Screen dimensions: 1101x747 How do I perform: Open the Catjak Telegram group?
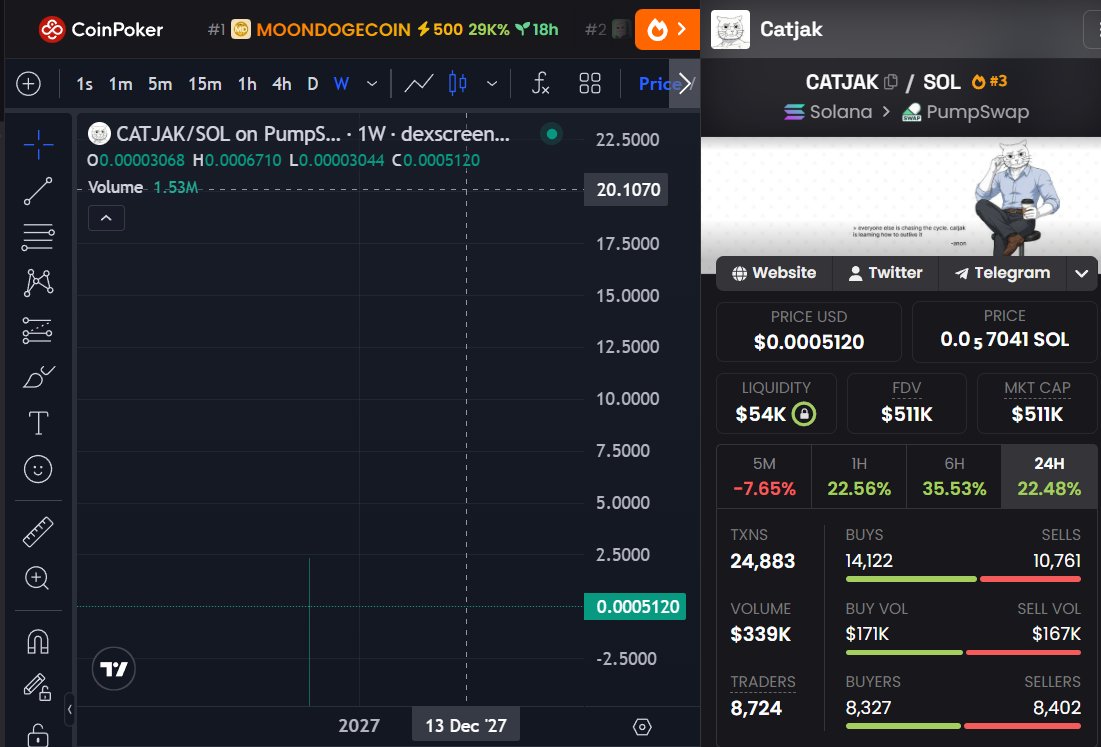1002,273
